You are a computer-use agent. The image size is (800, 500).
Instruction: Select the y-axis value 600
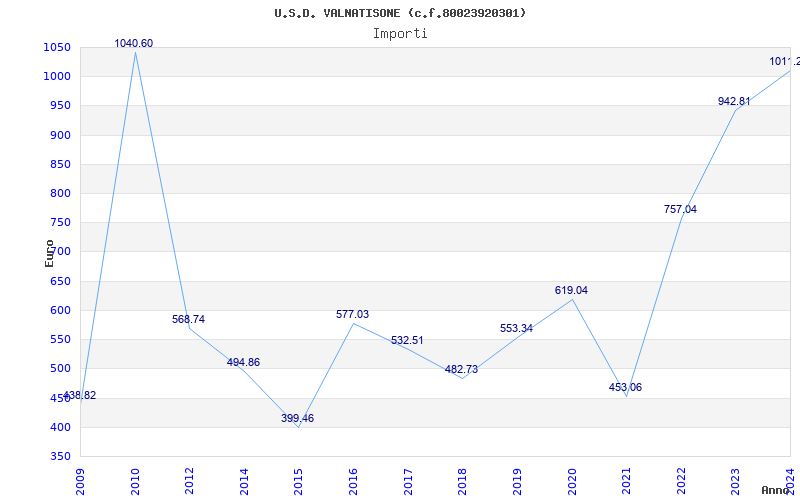tap(60, 310)
